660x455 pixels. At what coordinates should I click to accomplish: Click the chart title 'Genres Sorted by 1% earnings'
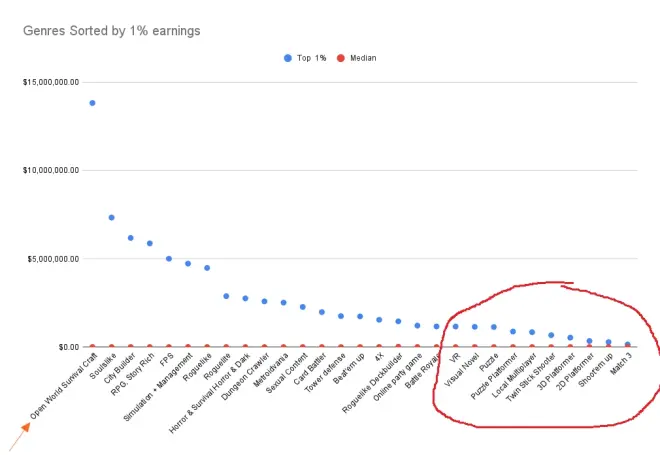(111, 31)
